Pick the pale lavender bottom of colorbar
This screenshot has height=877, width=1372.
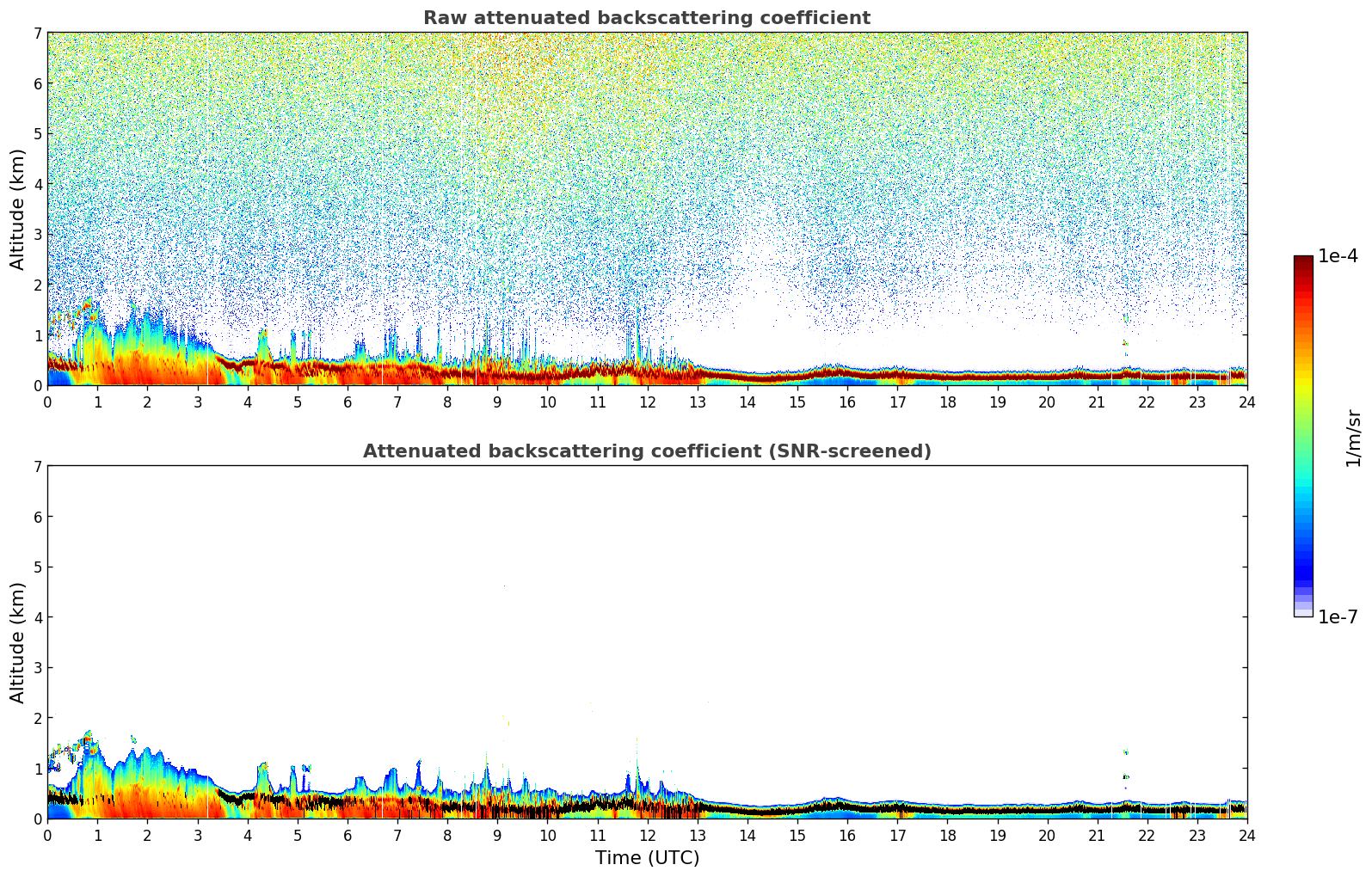point(1303,610)
